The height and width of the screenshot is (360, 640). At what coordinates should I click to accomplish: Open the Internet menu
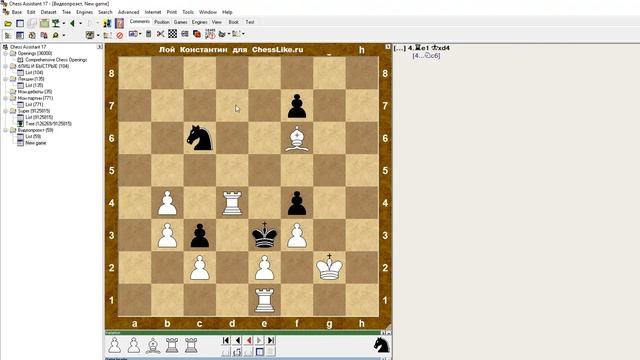pos(153,12)
